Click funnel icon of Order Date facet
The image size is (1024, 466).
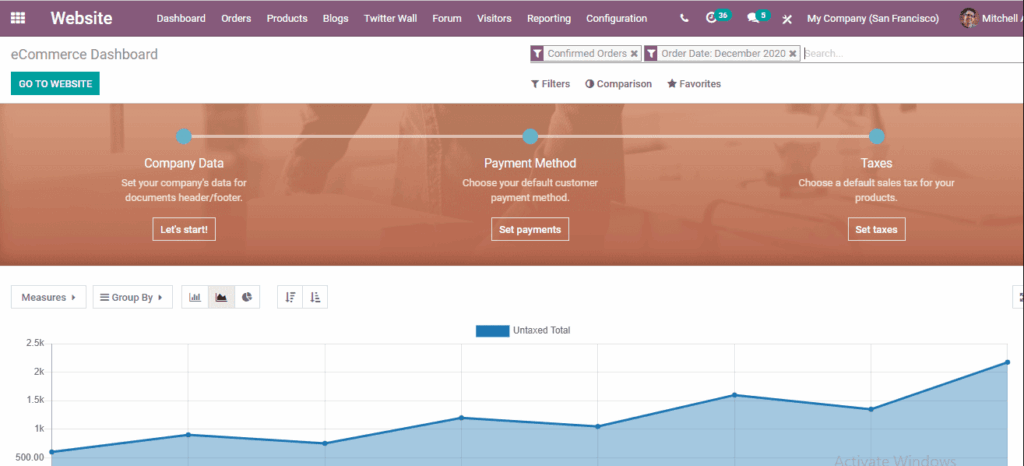[x=650, y=54]
